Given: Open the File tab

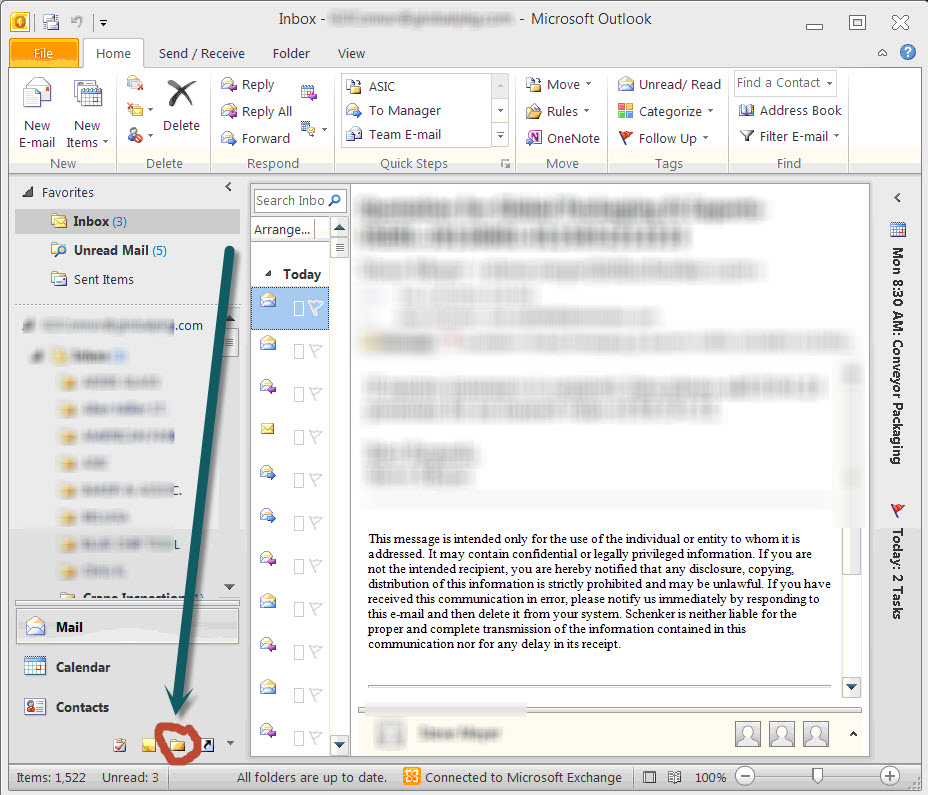Looking at the screenshot, I should 43,53.
